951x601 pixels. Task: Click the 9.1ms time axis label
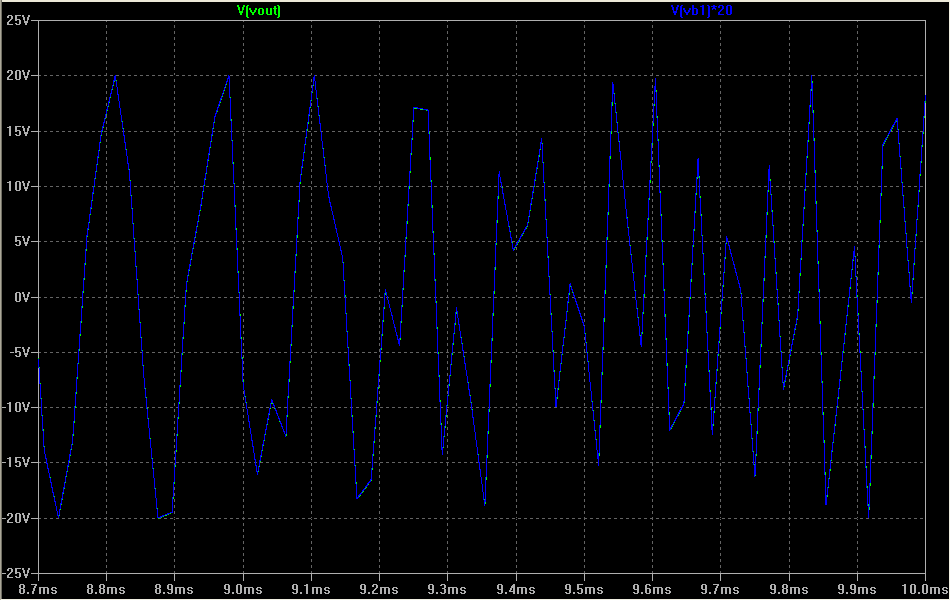click(x=311, y=589)
